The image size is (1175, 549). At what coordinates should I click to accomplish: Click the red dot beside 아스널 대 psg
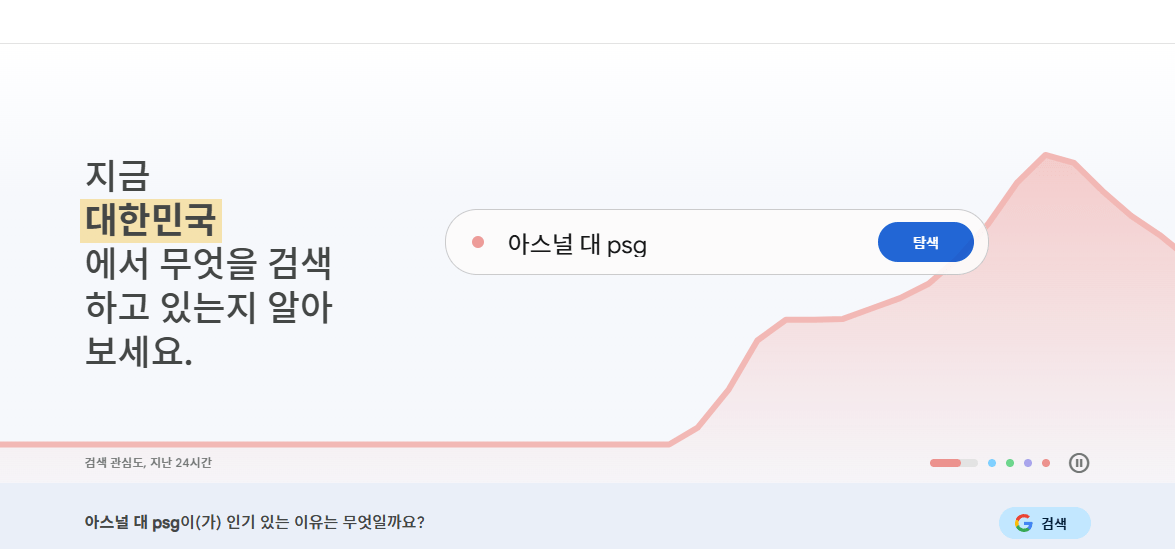pos(478,242)
